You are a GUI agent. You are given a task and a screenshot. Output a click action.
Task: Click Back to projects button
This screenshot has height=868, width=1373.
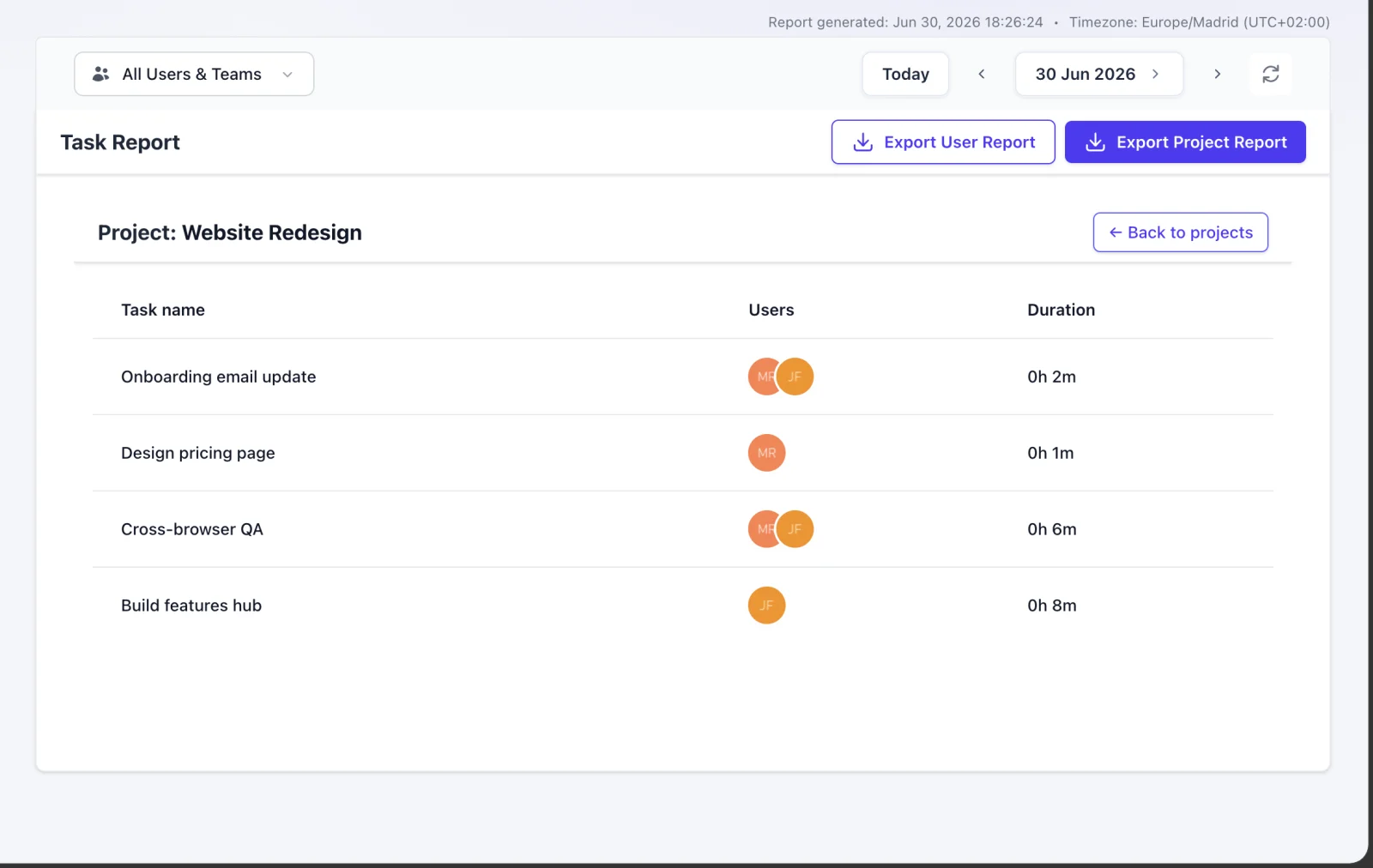pyautogui.click(x=1181, y=232)
